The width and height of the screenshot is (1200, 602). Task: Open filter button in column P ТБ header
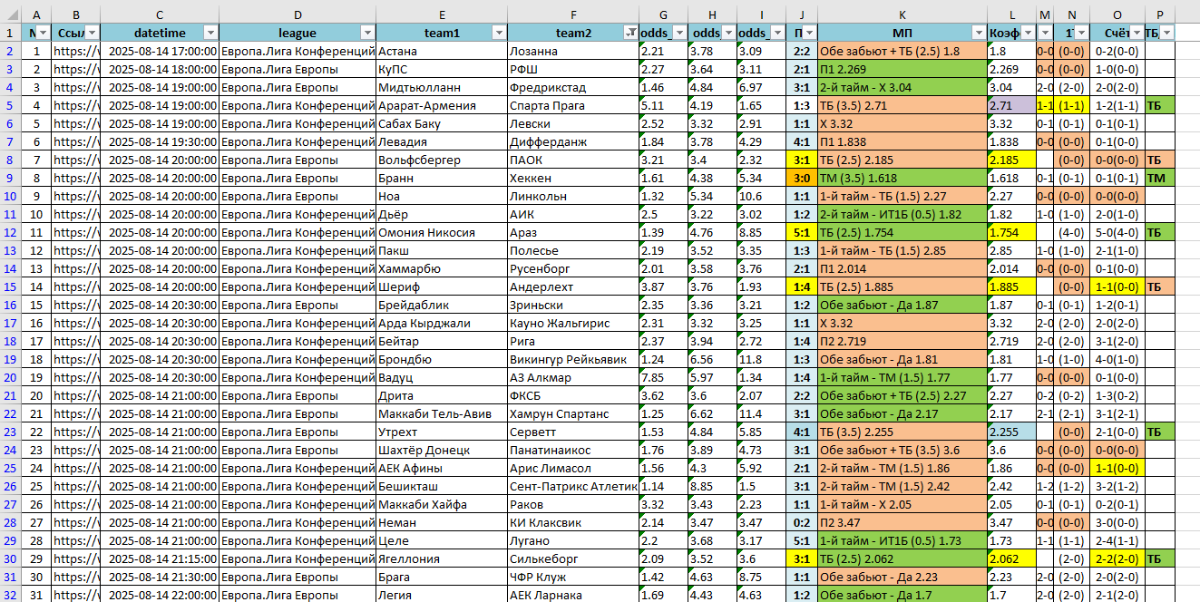(x=1166, y=33)
